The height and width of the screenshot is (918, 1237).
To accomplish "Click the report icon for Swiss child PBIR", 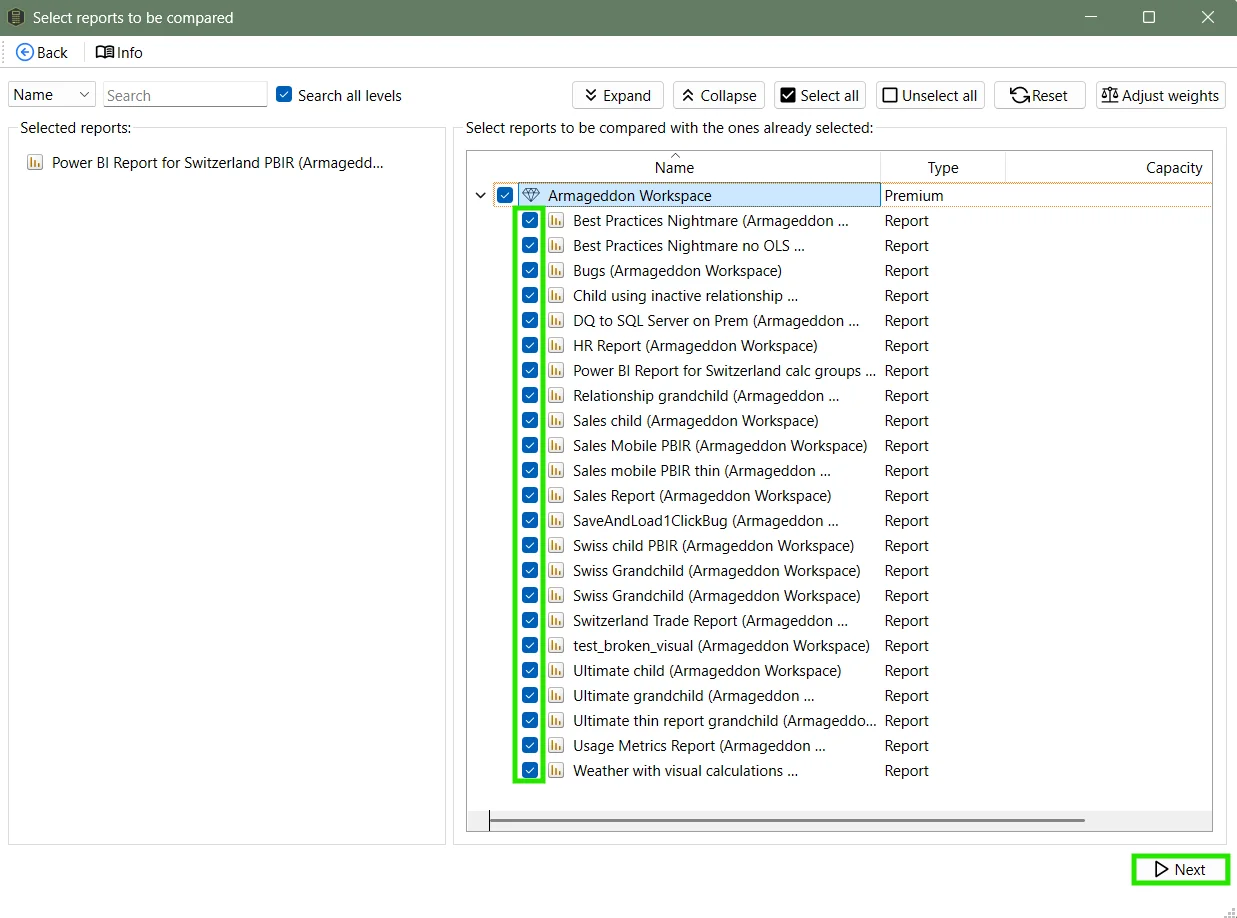I will [556, 546].
